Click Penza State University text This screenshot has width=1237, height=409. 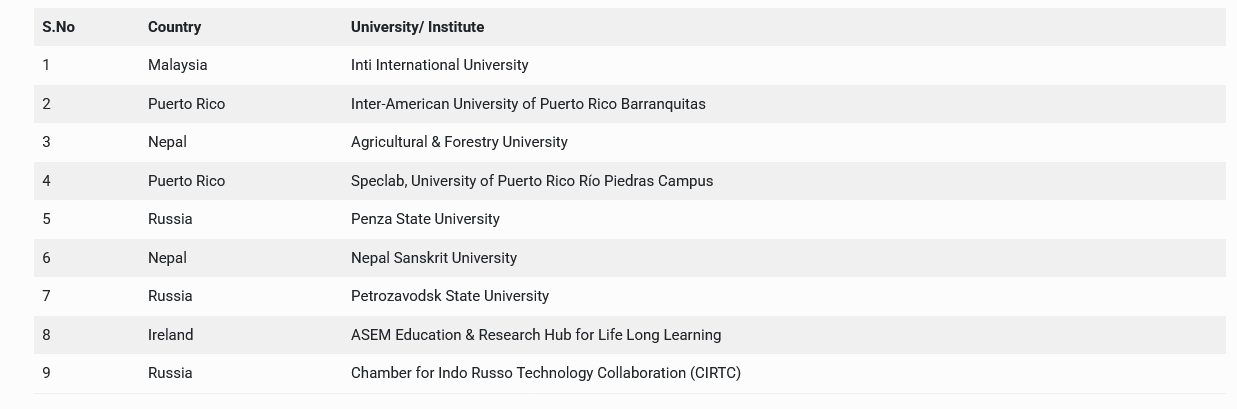tap(425, 219)
